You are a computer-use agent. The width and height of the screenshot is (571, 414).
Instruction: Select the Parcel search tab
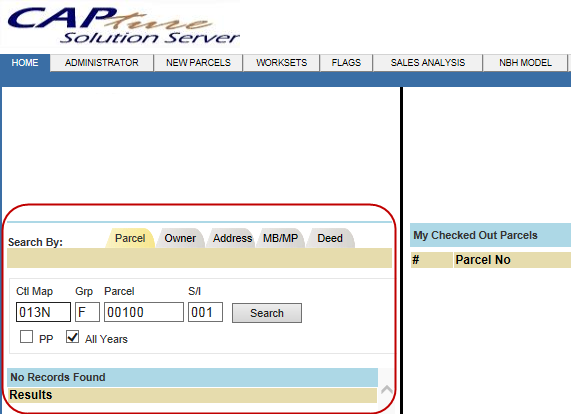coord(130,238)
